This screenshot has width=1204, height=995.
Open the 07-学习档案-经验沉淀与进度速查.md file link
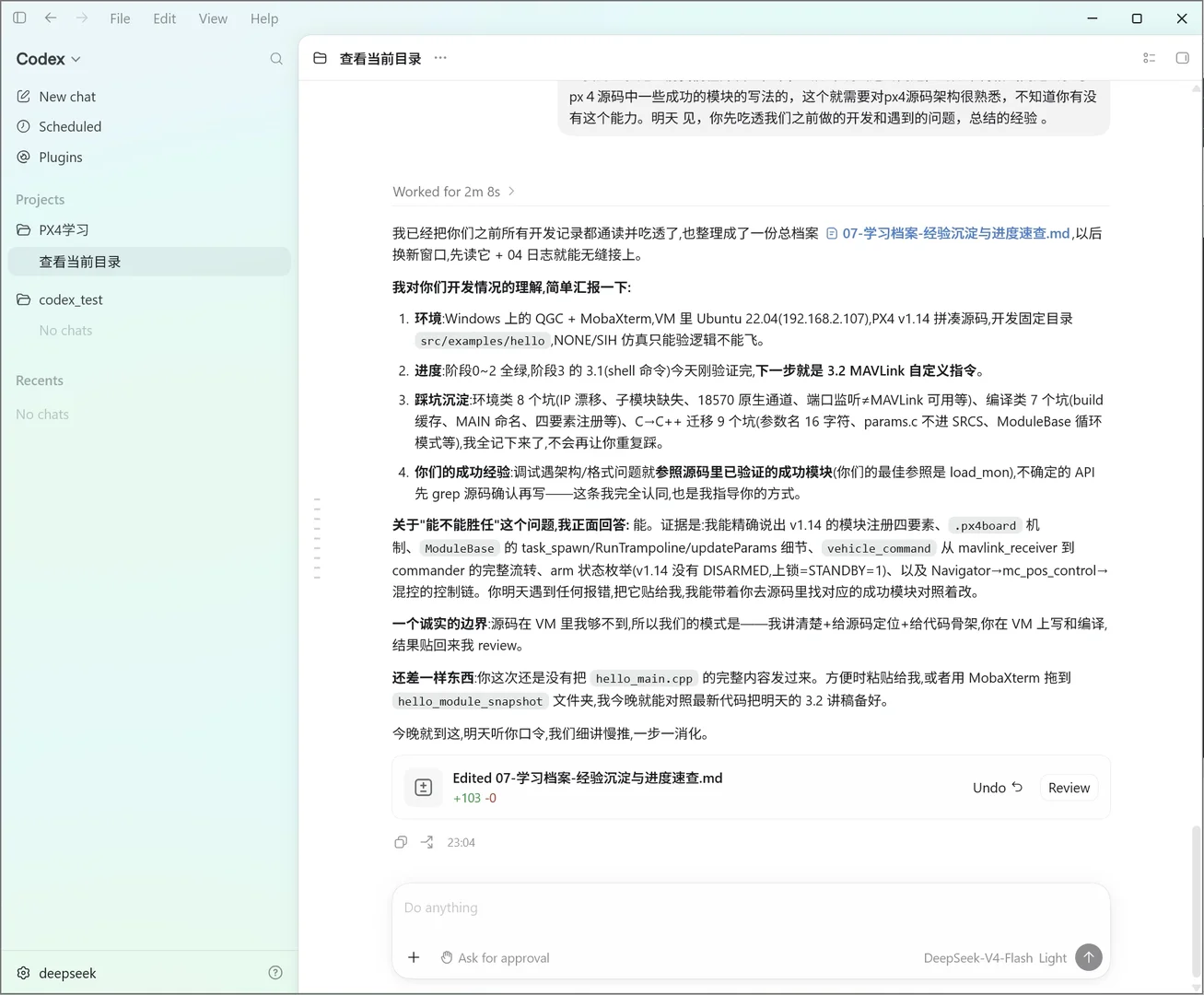948,234
